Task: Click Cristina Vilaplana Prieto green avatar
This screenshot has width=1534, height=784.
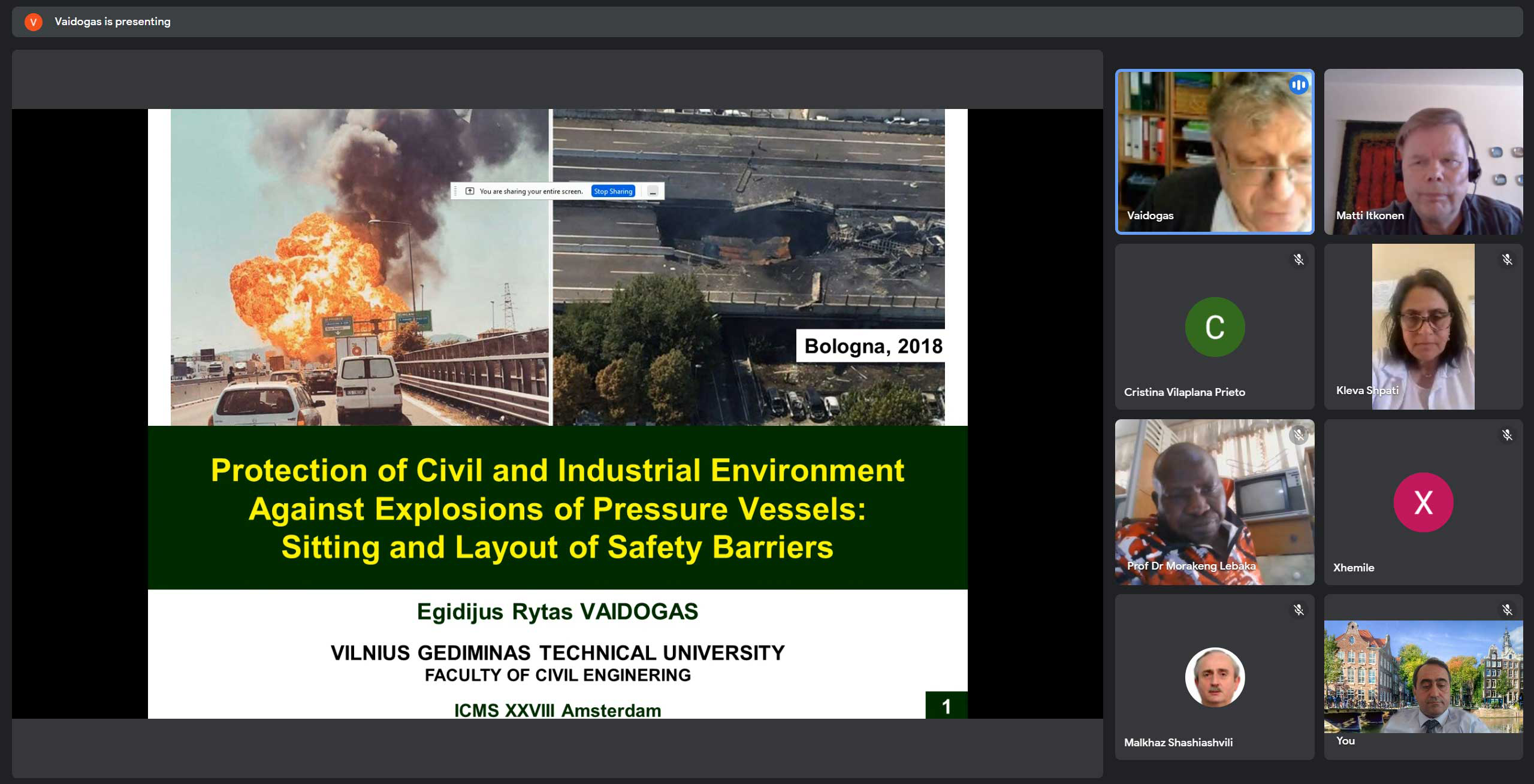Action: (1215, 327)
